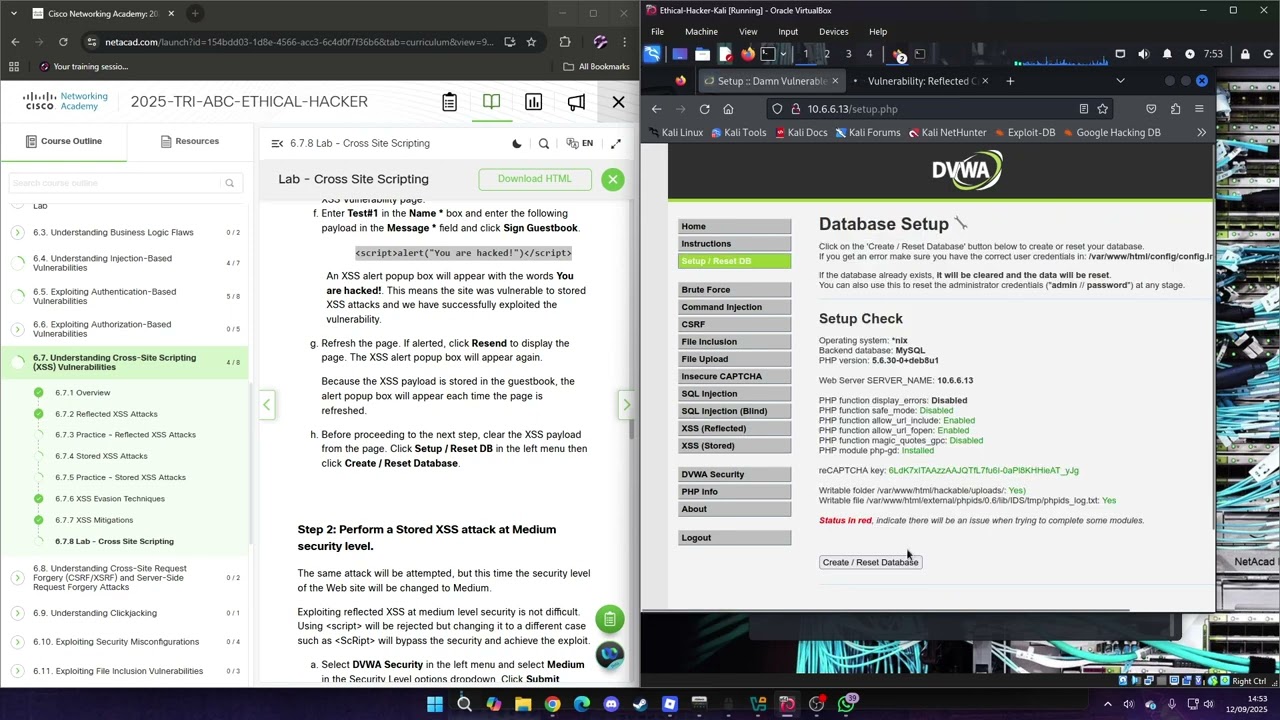Open the assignments clipboard icon in NetAcad header
Screen dimensions: 1280x720
coord(449,102)
